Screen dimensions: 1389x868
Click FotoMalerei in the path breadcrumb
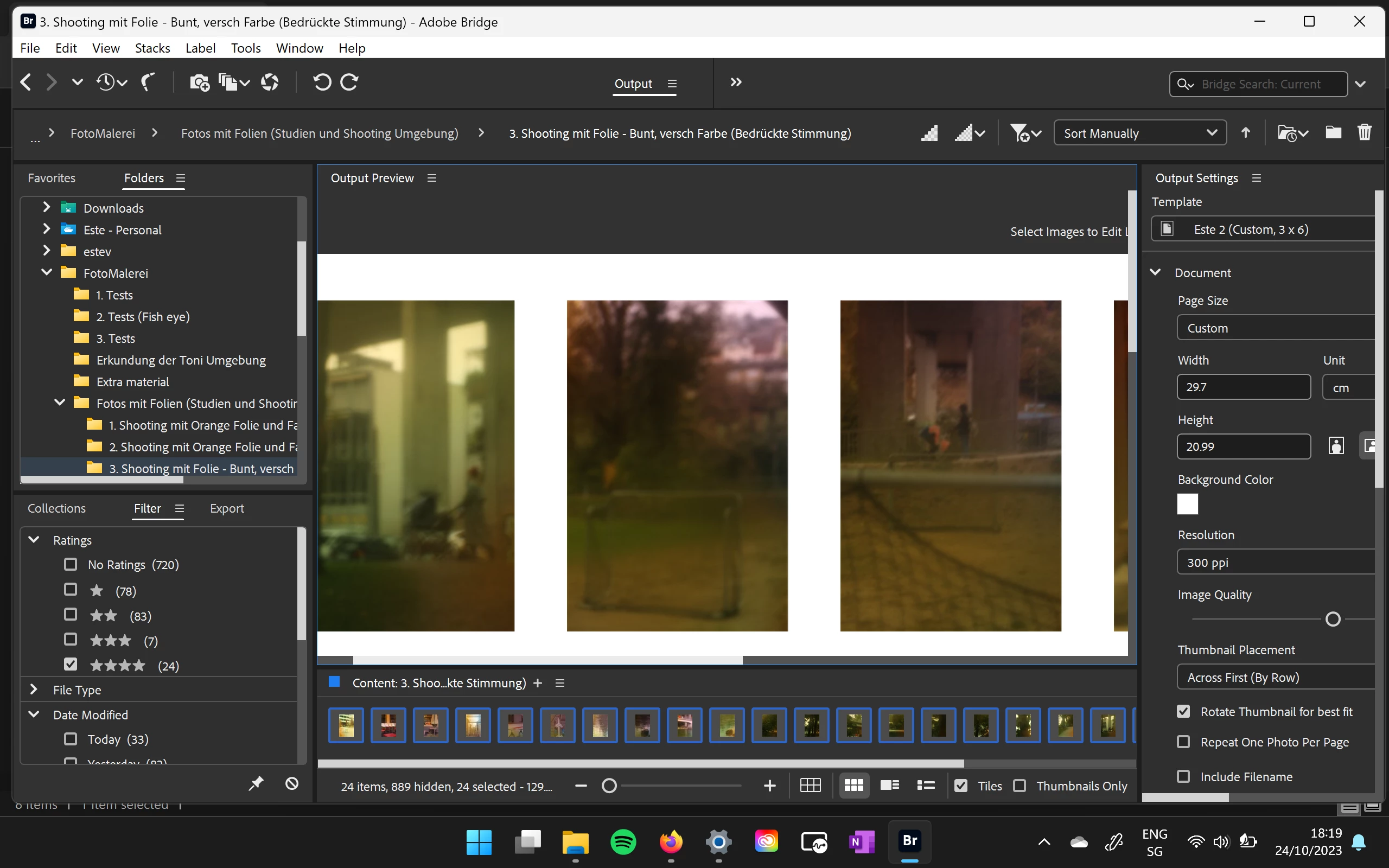point(103,133)
